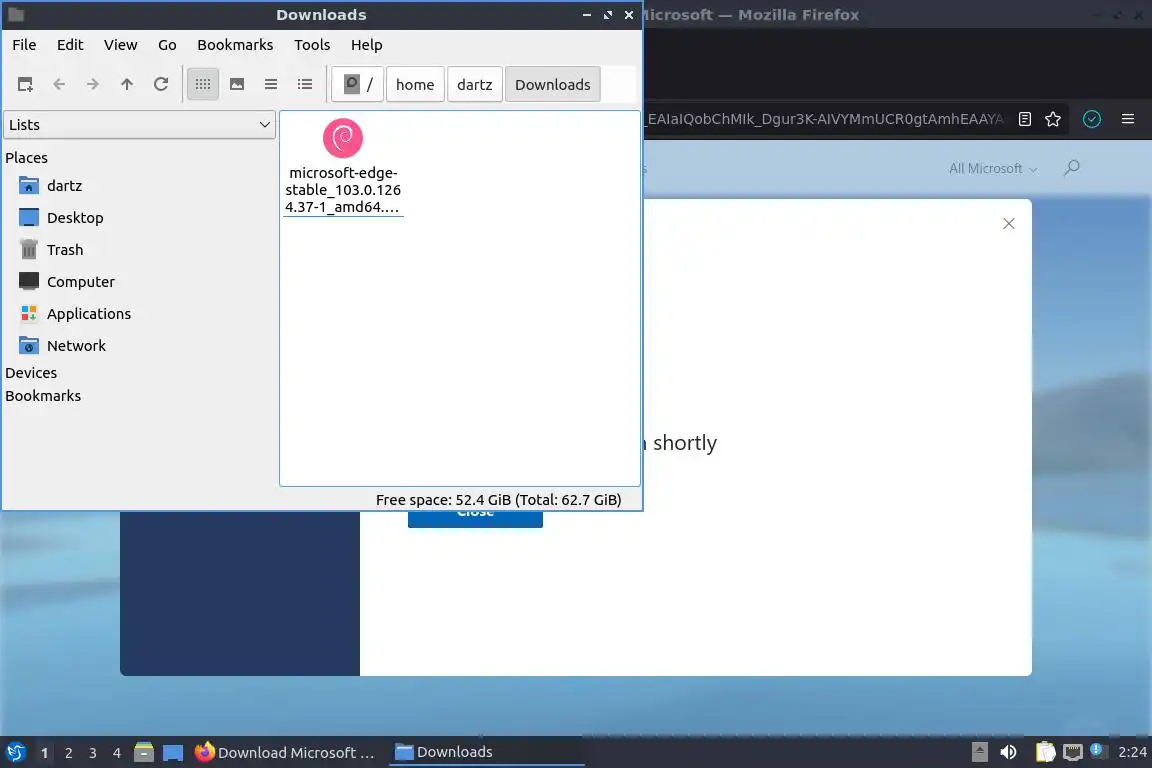Click the free space status bar text
The height and width of the screenshot is (768, 1152).
click(498, 500)
